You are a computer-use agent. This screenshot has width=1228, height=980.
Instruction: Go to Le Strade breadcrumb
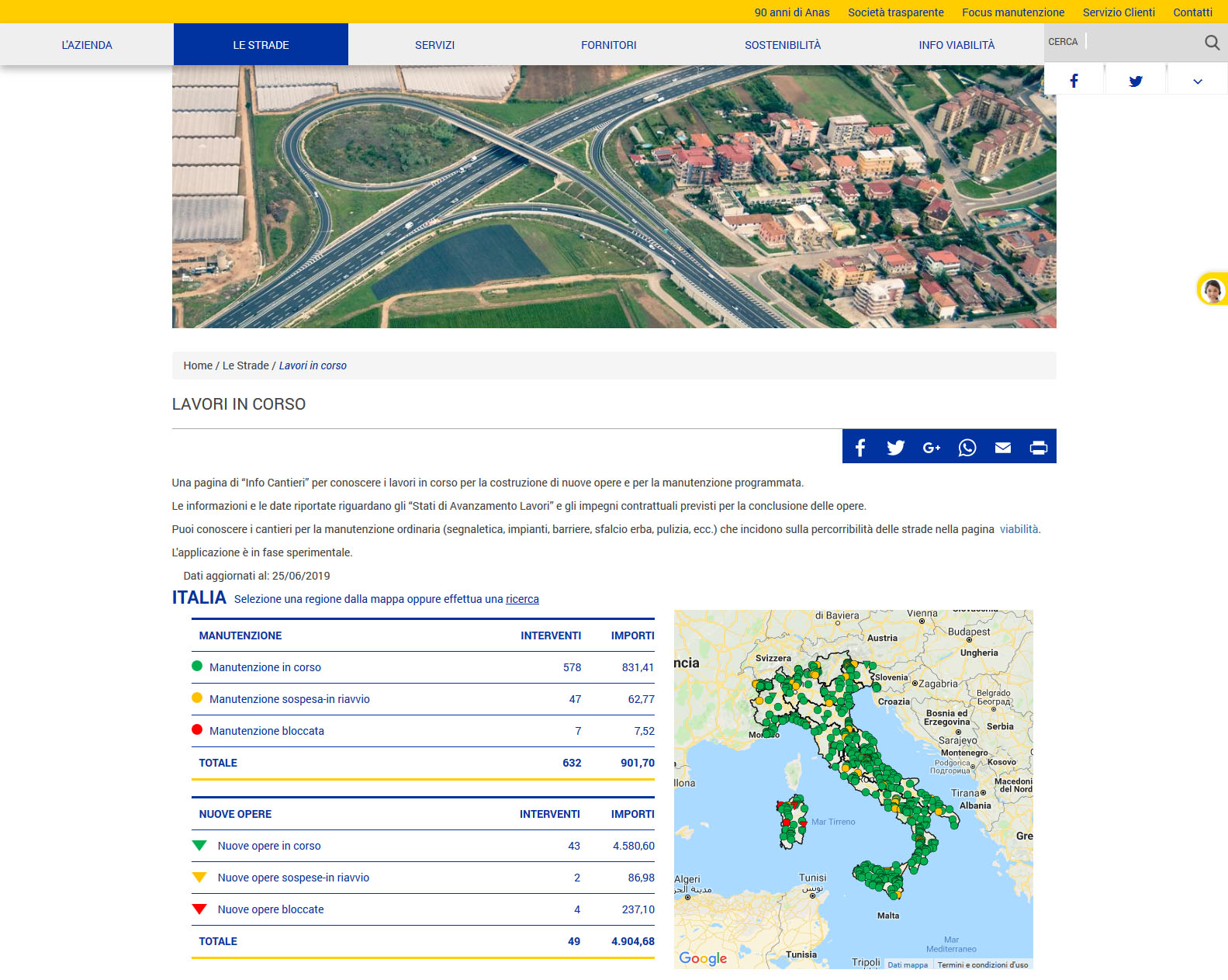coord(246,365)
